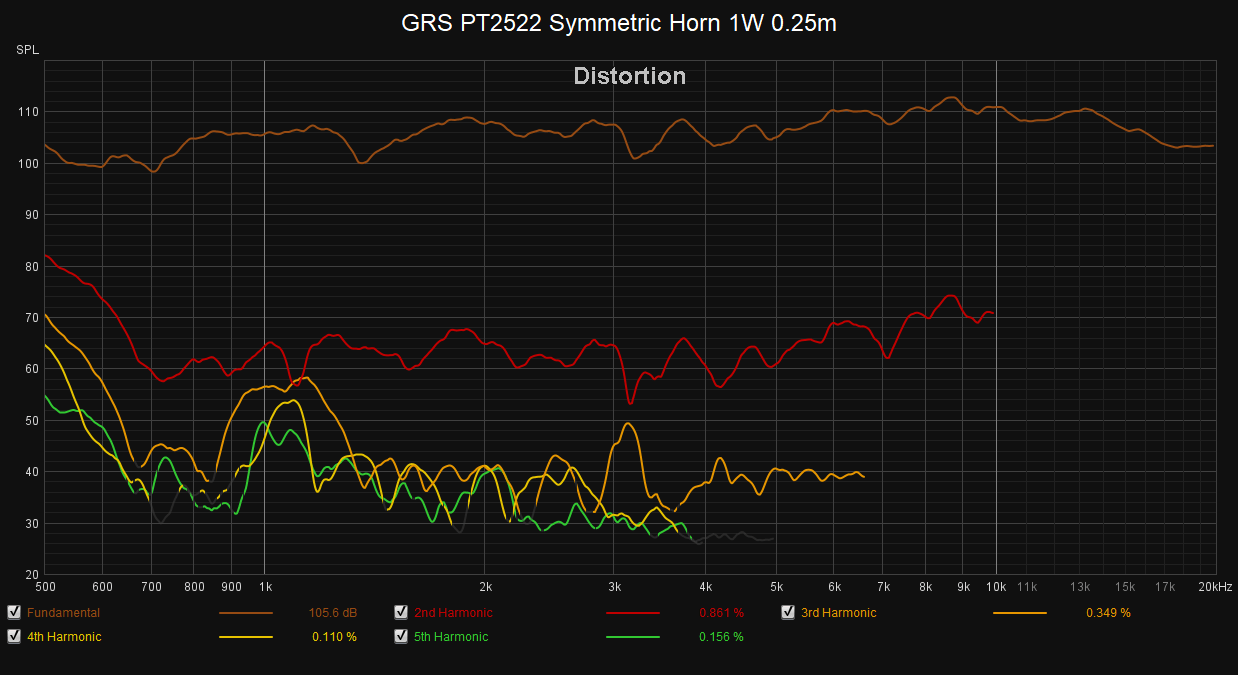Click the Fundamental legend label
The image size is (1238, 675).
[x=63, y=613]
